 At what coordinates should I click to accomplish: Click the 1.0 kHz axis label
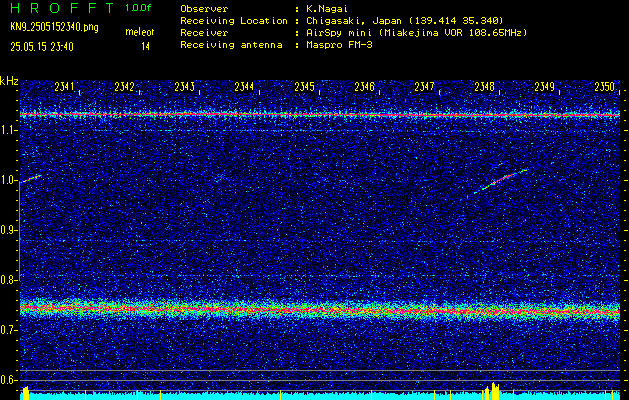point(7,181)
